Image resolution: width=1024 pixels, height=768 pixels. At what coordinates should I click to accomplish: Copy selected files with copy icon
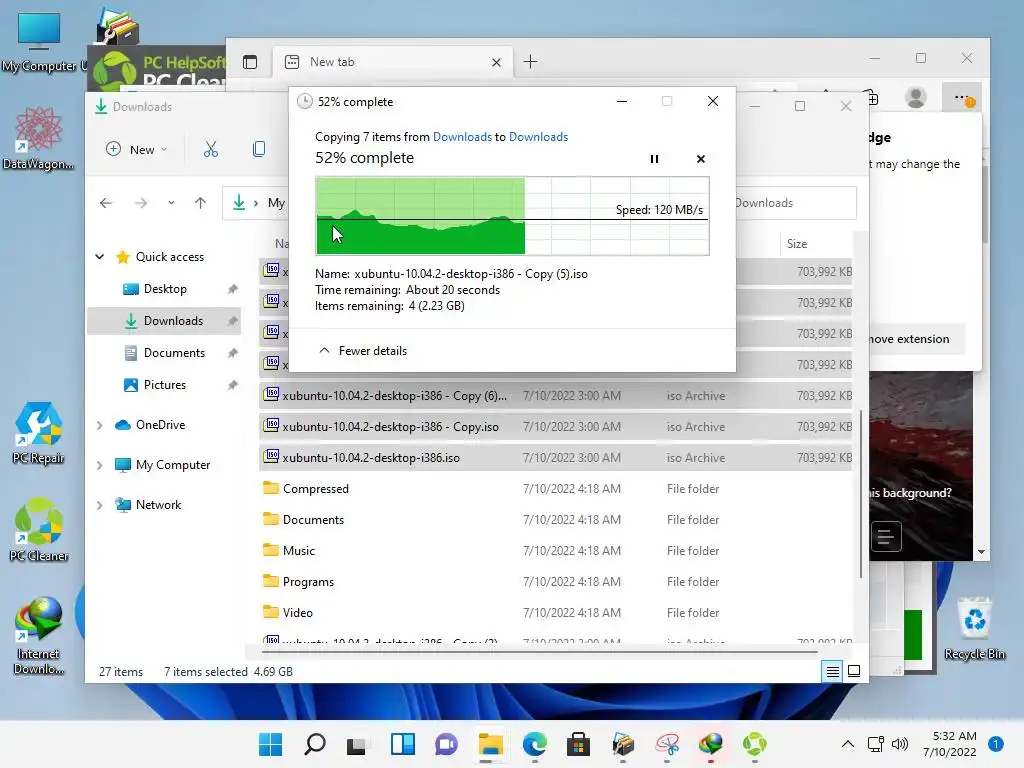259,150
